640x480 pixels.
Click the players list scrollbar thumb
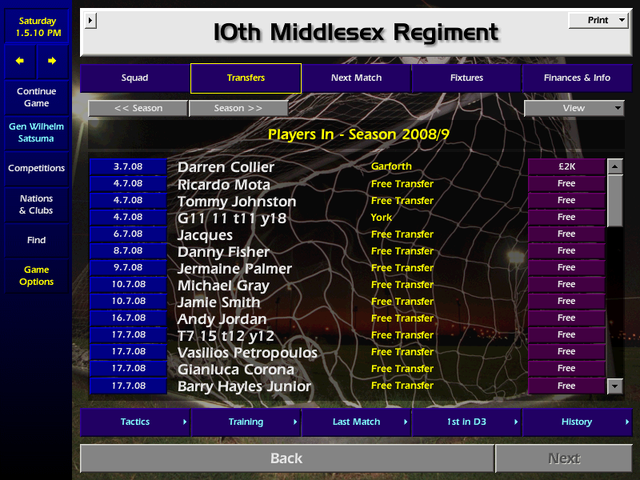click(x=615, y=200)
